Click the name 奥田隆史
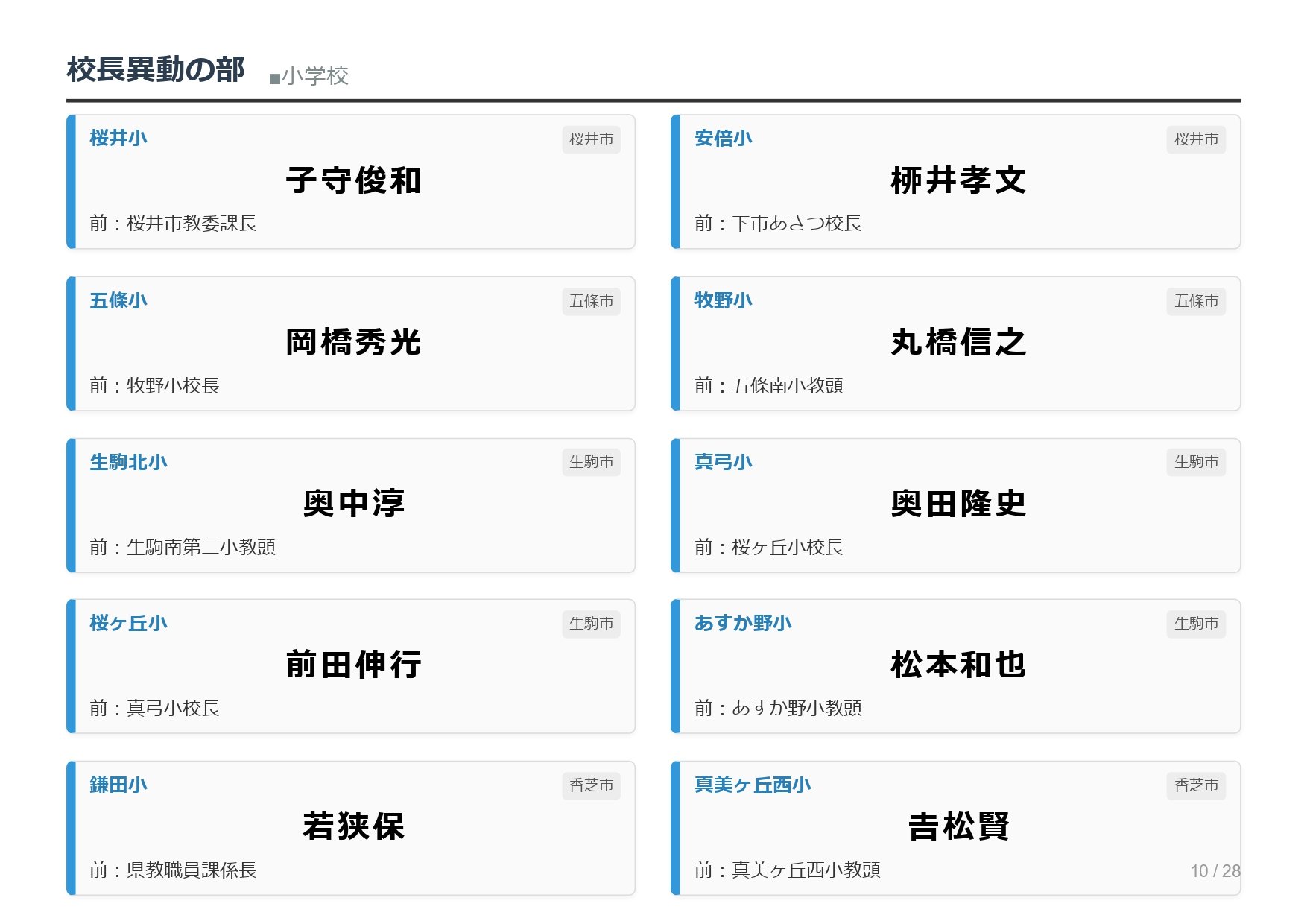The height and width of the screenshot is (924, 1307). 958,504
